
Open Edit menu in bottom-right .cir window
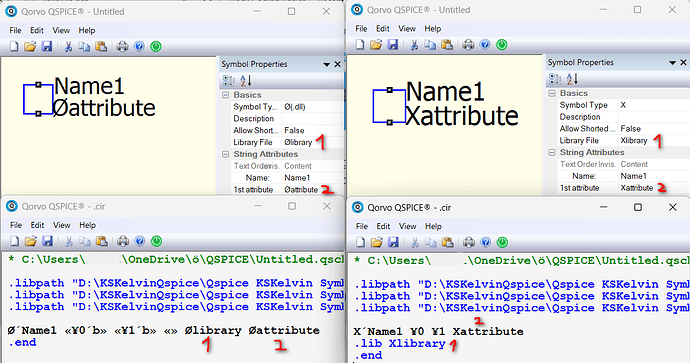(x=383, y=227)
